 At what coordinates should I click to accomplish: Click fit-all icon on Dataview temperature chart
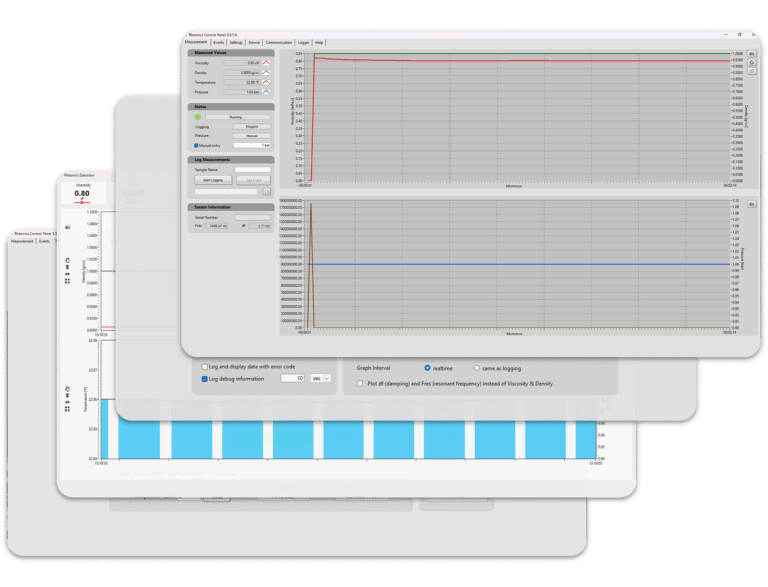[68, 409]
